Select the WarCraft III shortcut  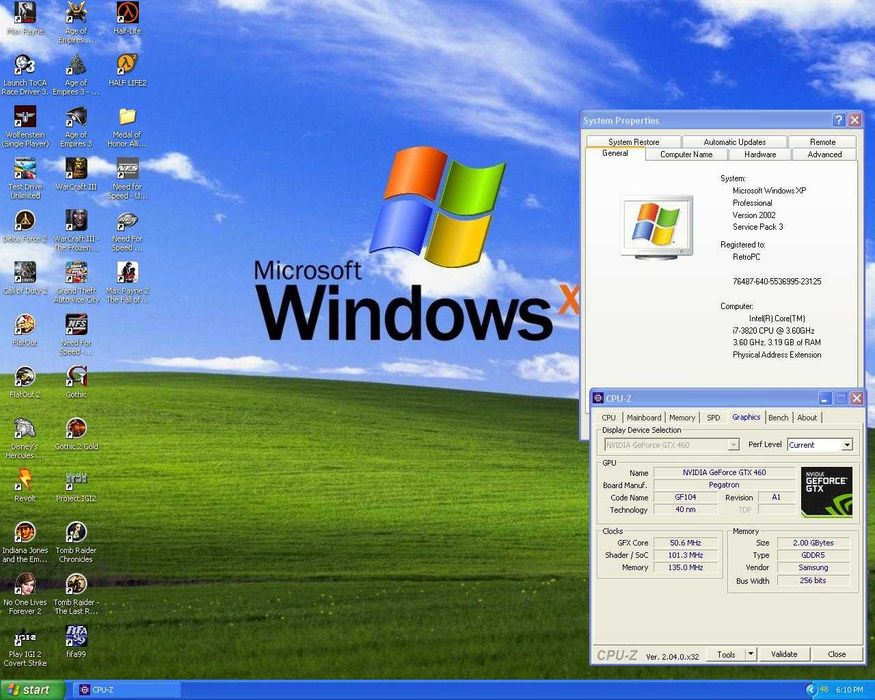tap(76, 174)
